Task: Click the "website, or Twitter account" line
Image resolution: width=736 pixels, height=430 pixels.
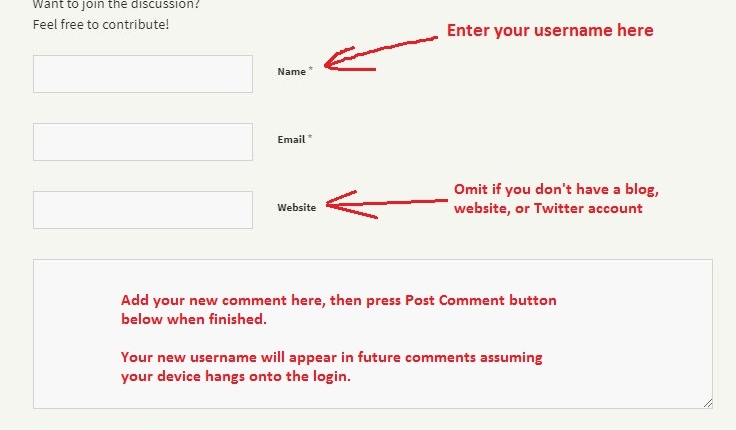Action: (548, 209)
